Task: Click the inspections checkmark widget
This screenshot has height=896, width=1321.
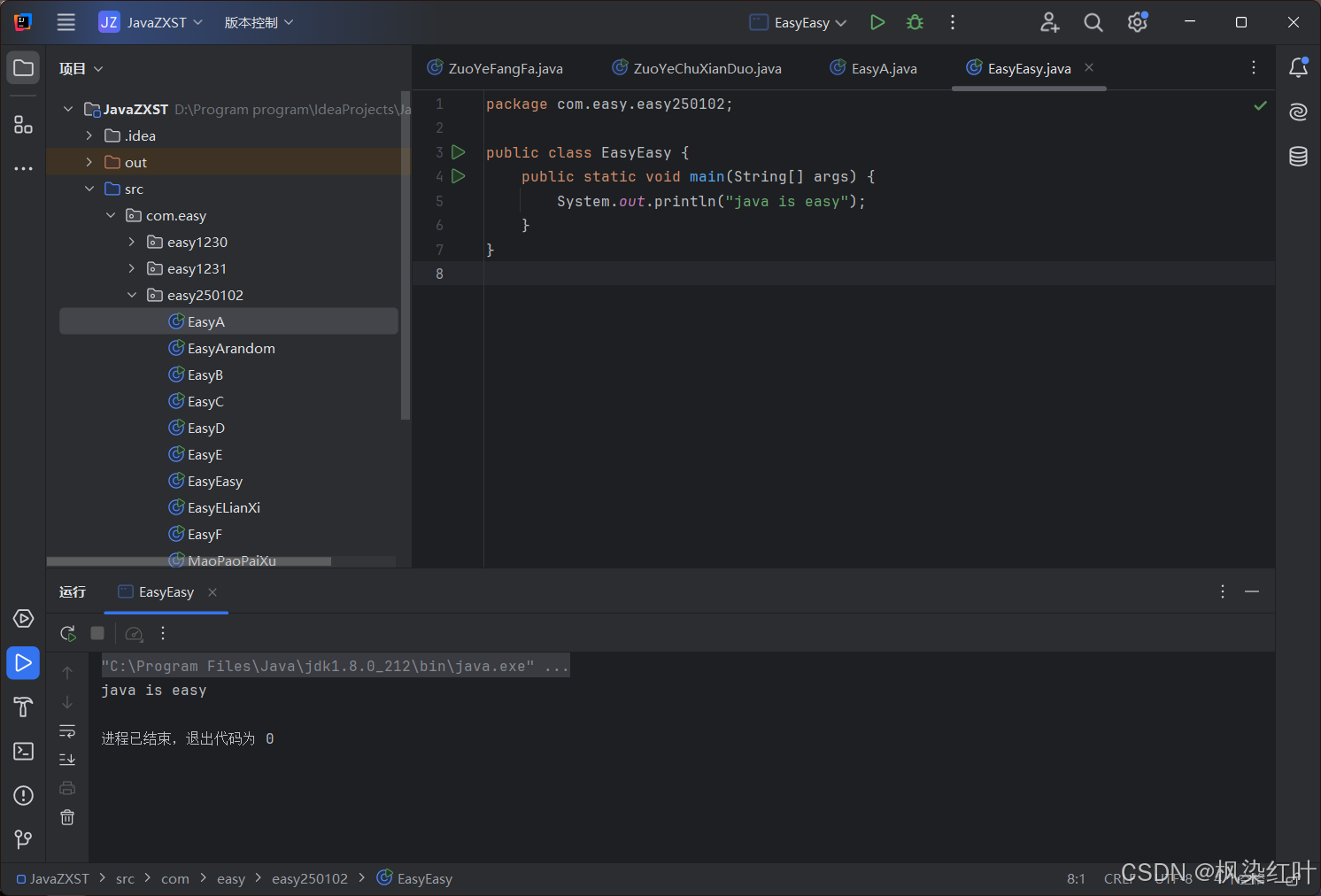Action: (1261, 105)
